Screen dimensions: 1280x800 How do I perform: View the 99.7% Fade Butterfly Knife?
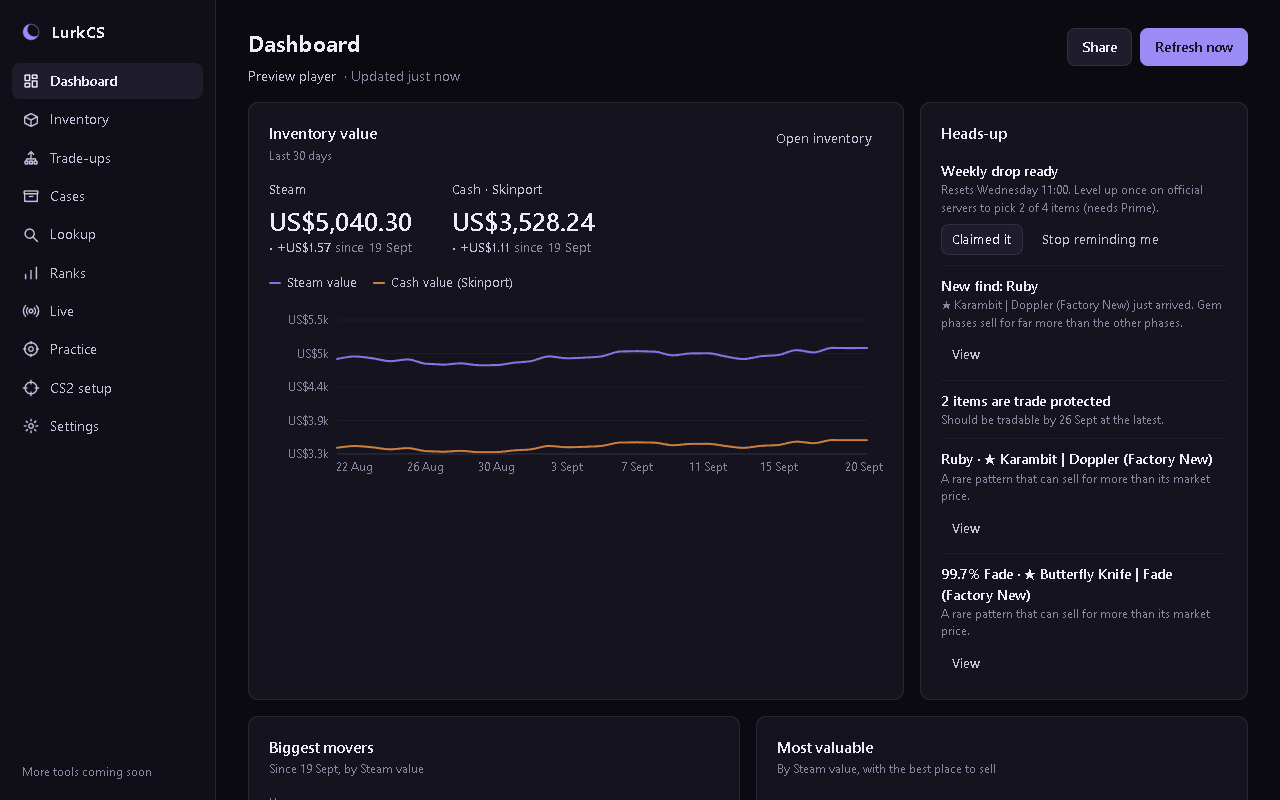(x=966, y=664)
